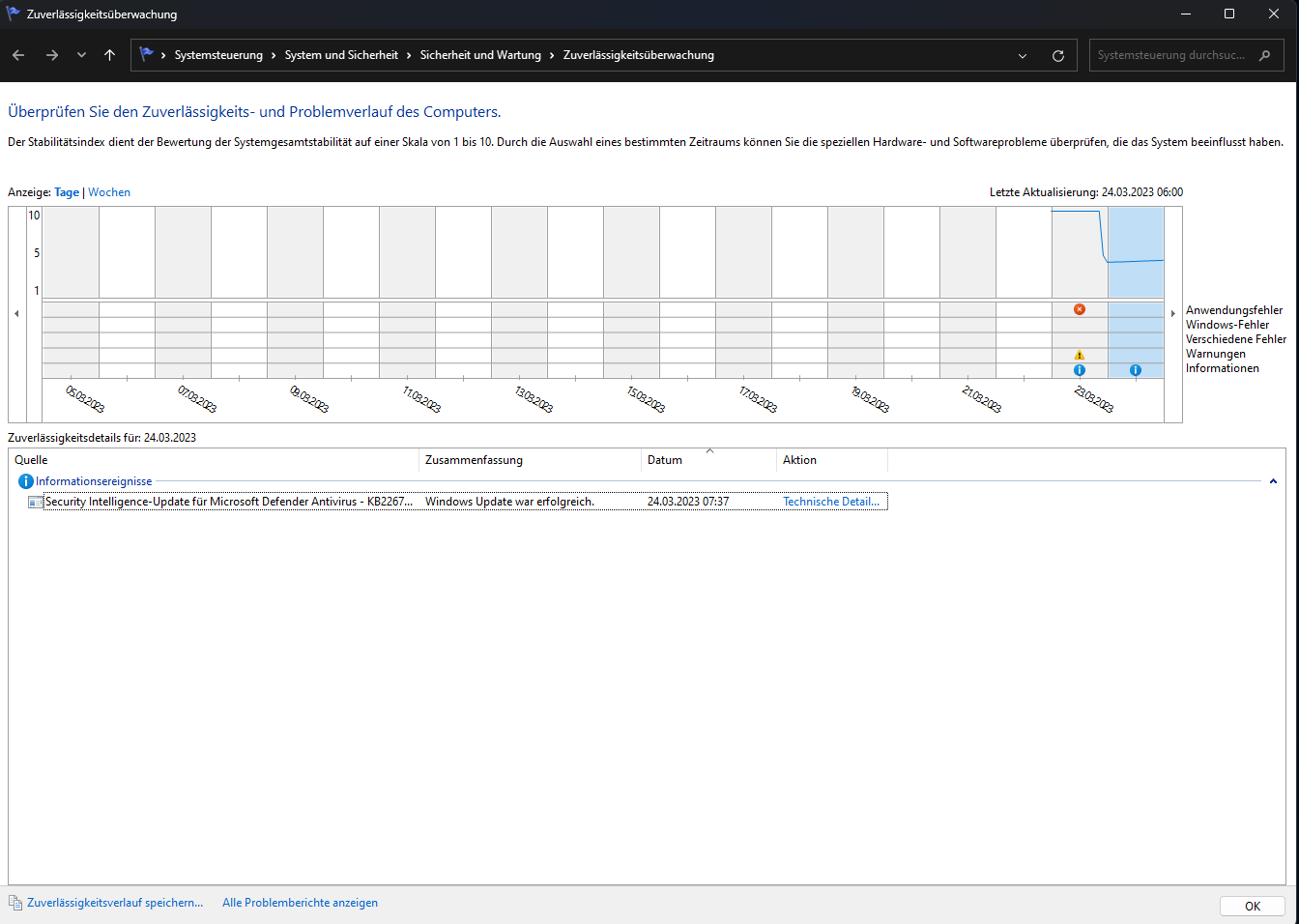Refresh the page with the refresh icon

tap(1057, 55)
